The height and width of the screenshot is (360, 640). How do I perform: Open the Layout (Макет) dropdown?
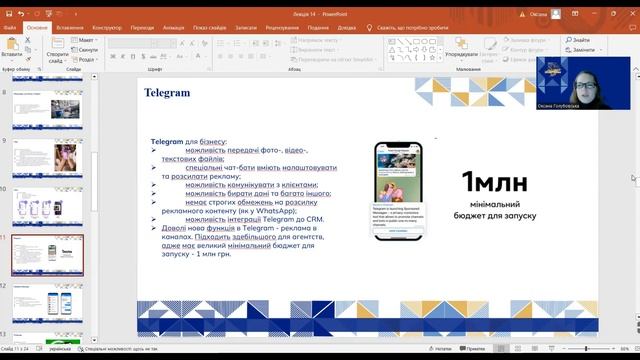tap(84, 40)
